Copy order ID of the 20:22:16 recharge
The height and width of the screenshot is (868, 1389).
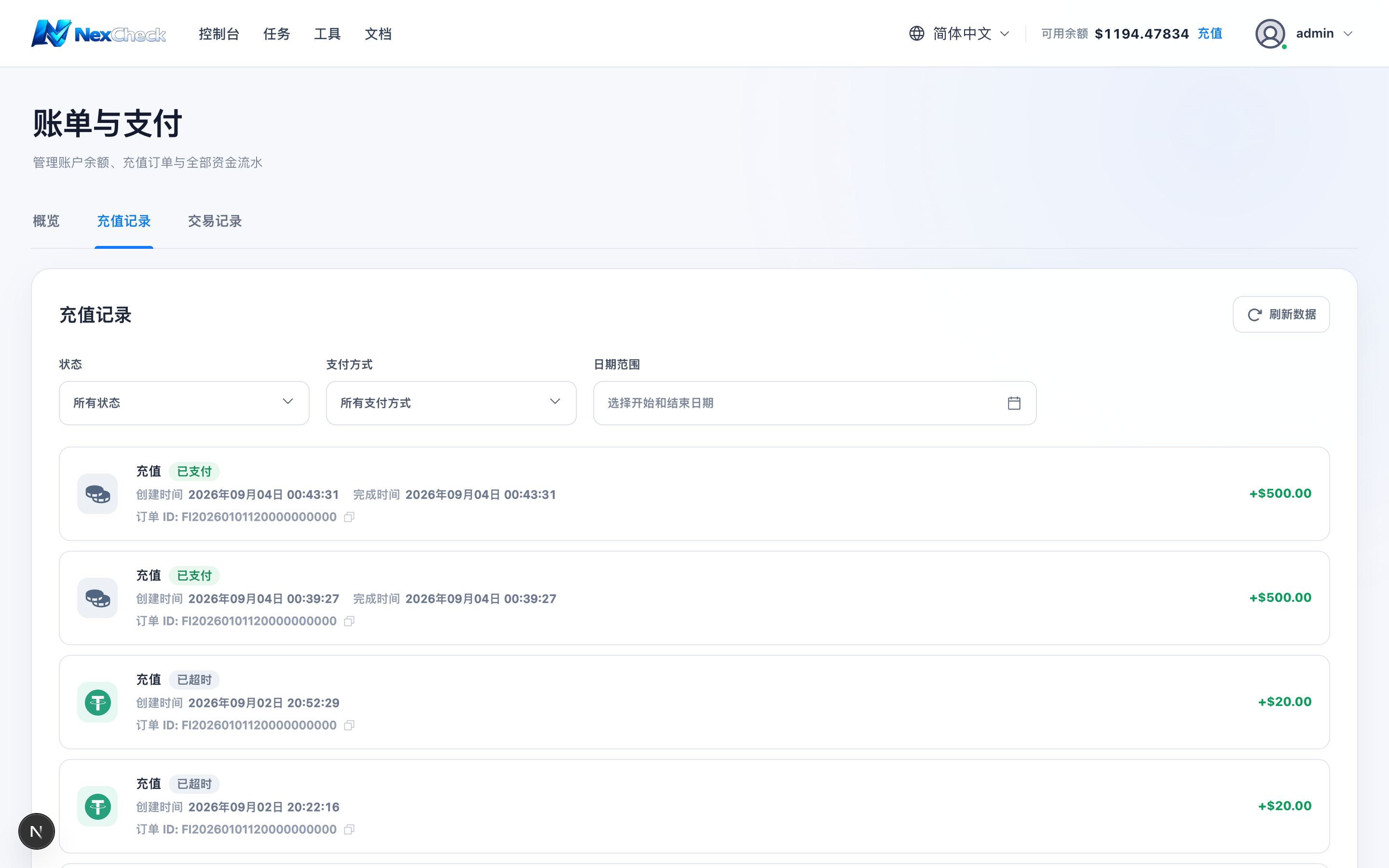click(x=349, y=829)
